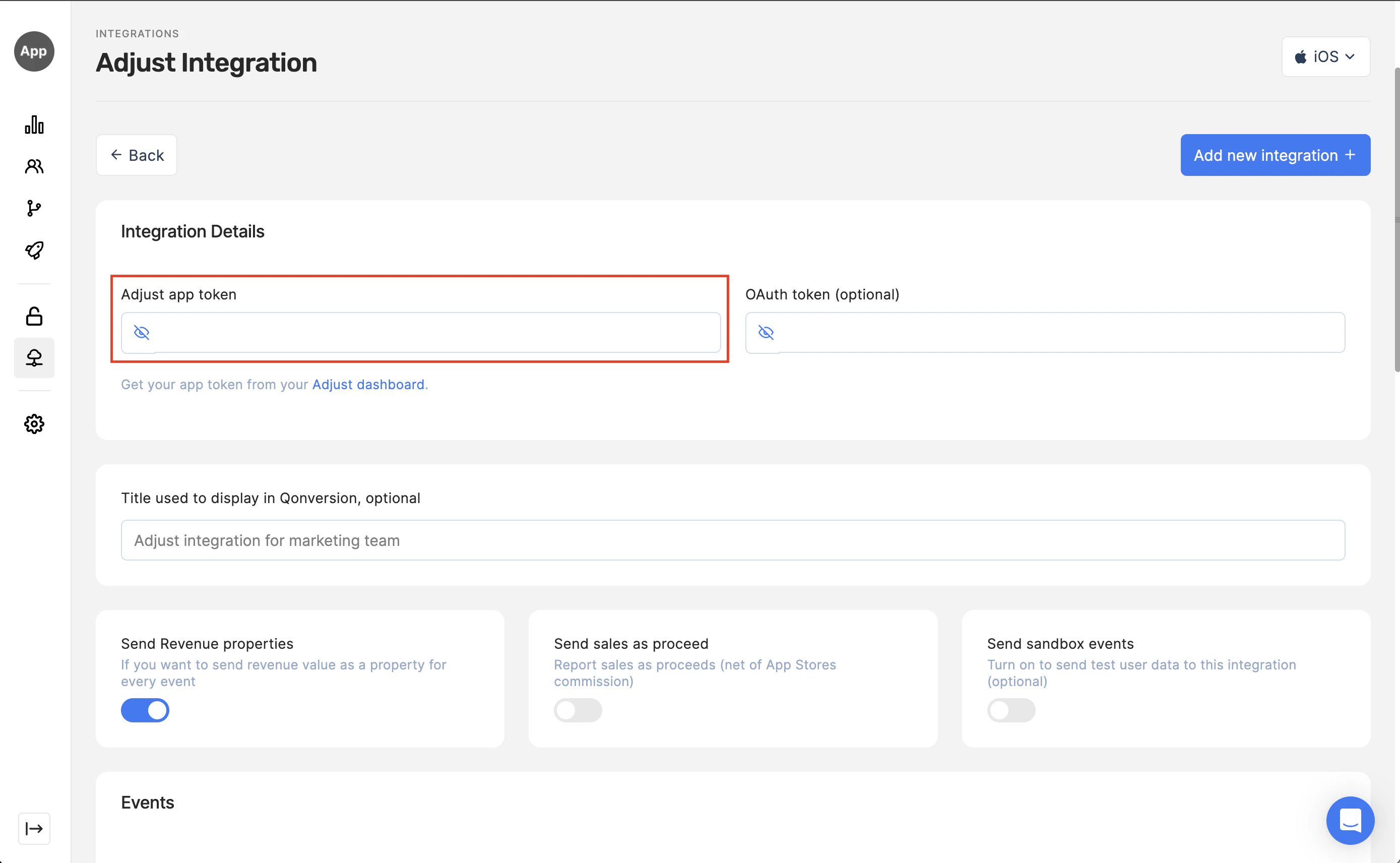This screenshot has width=1400, height=863.
Task: Click the expand sidebar arrow icon
Action: point(34,828)
